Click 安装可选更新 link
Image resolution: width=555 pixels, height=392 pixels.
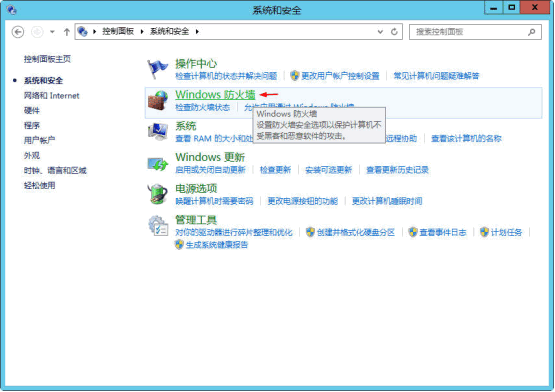click(328, 170)
